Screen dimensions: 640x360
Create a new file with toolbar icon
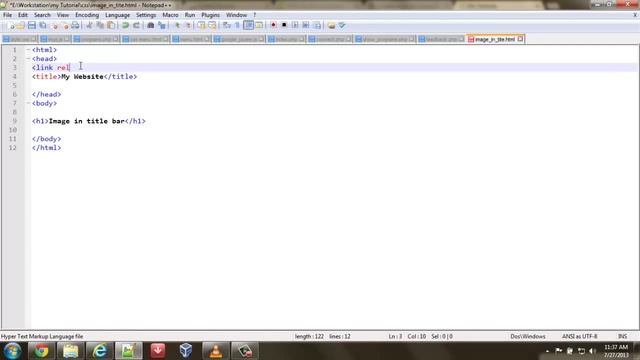pos(11,25)
